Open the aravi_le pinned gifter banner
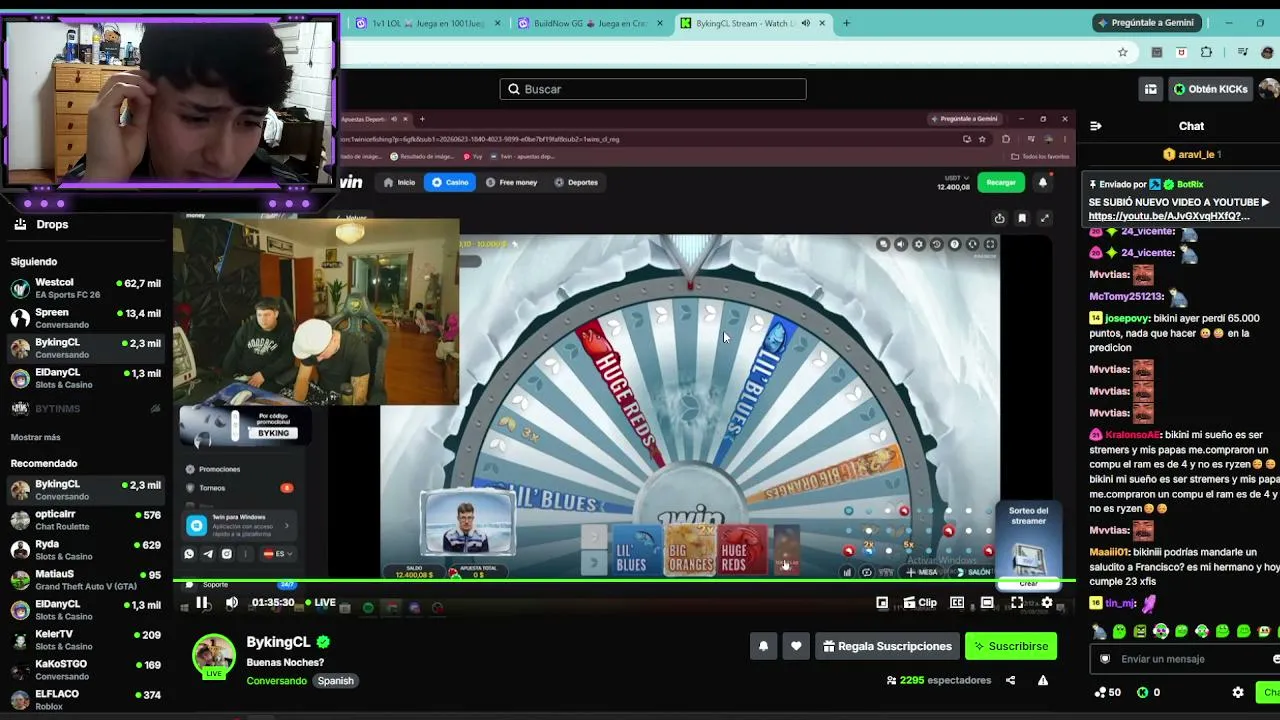1280x720 pixels. 1191,154
